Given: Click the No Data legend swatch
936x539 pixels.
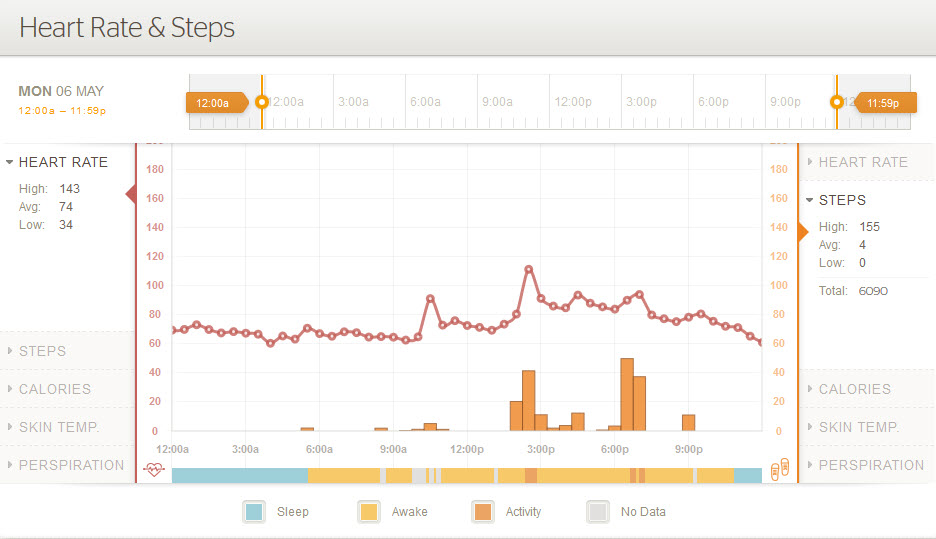Looking at the screenshot, I should tap(598, 512).
